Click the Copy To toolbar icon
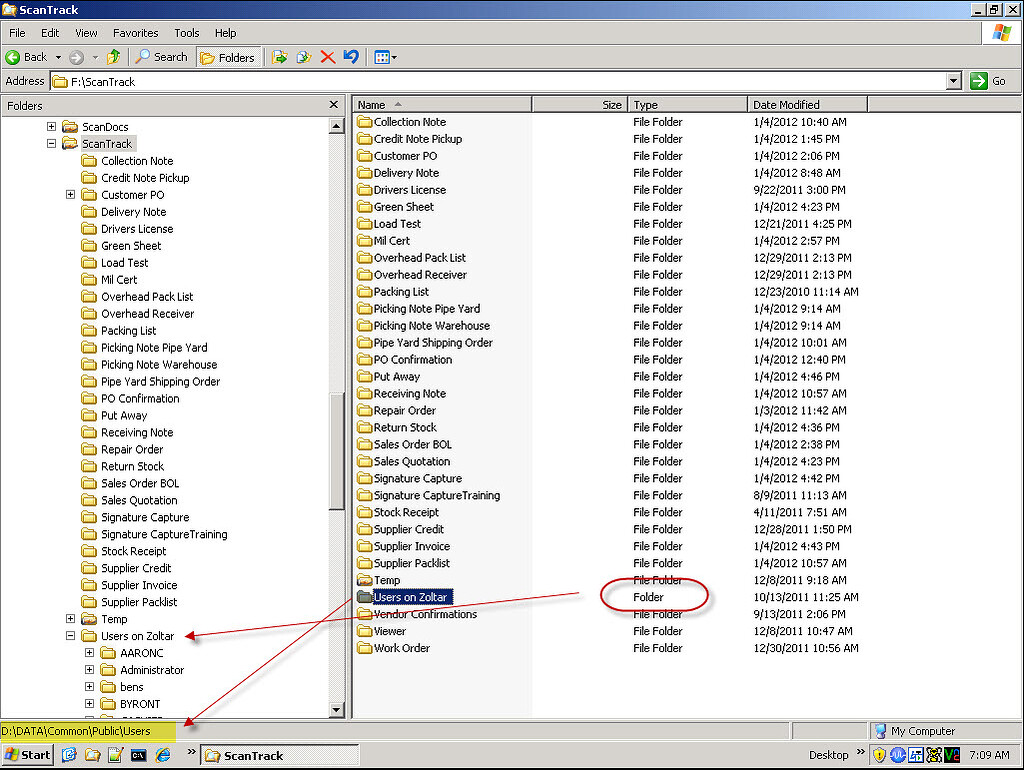 tap(303, 57)
